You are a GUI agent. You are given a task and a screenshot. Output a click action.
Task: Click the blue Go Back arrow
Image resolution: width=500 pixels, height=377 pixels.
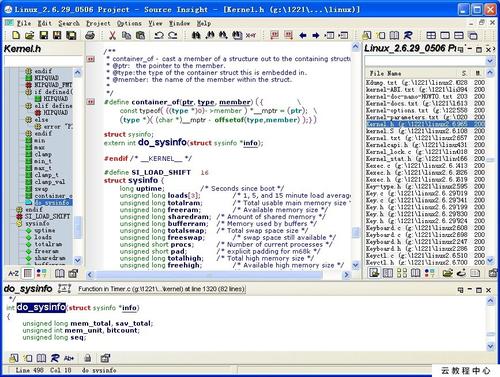tap(303, 35)
